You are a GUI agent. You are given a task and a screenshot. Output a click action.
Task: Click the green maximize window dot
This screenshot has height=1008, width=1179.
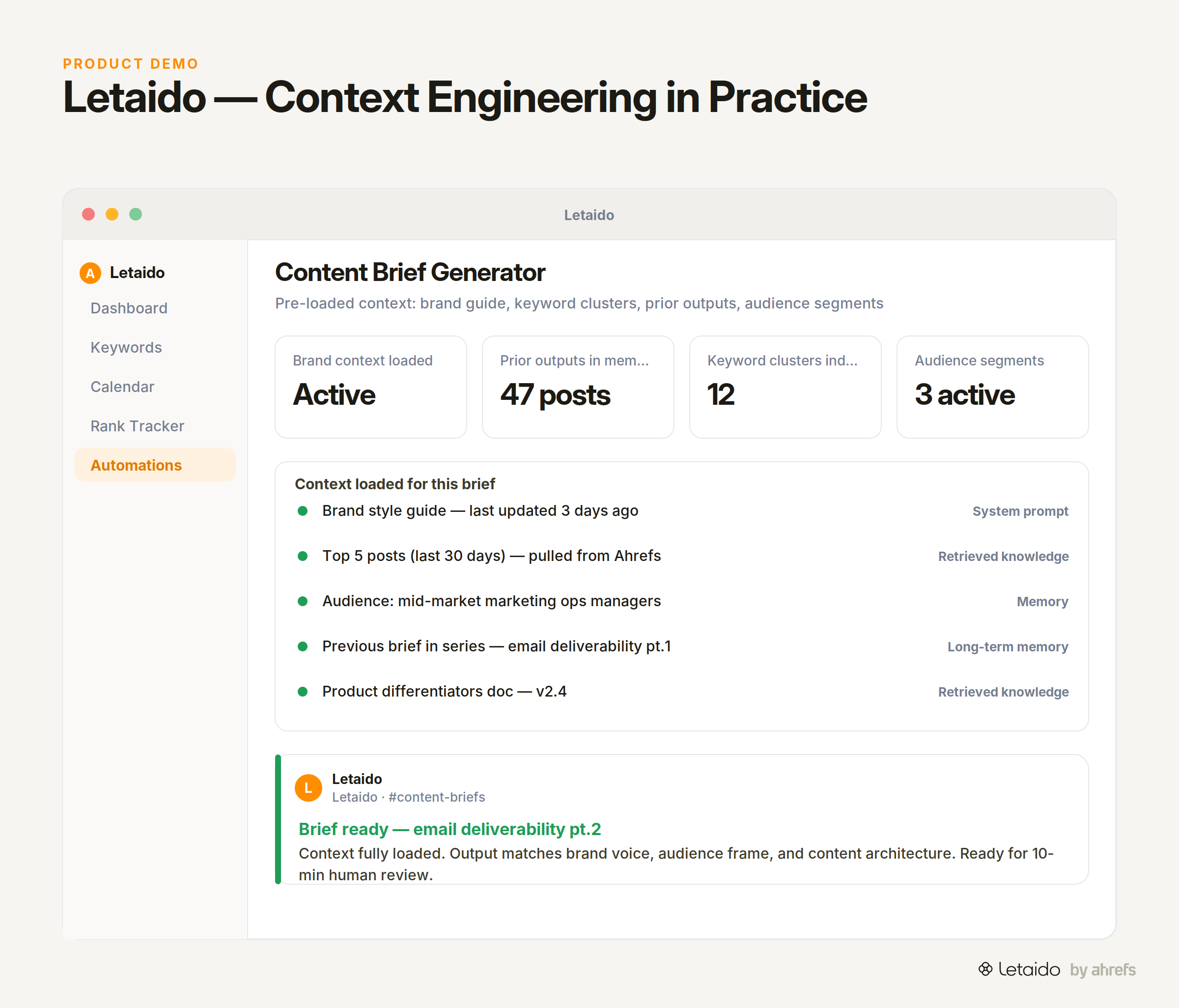[136, 214]
